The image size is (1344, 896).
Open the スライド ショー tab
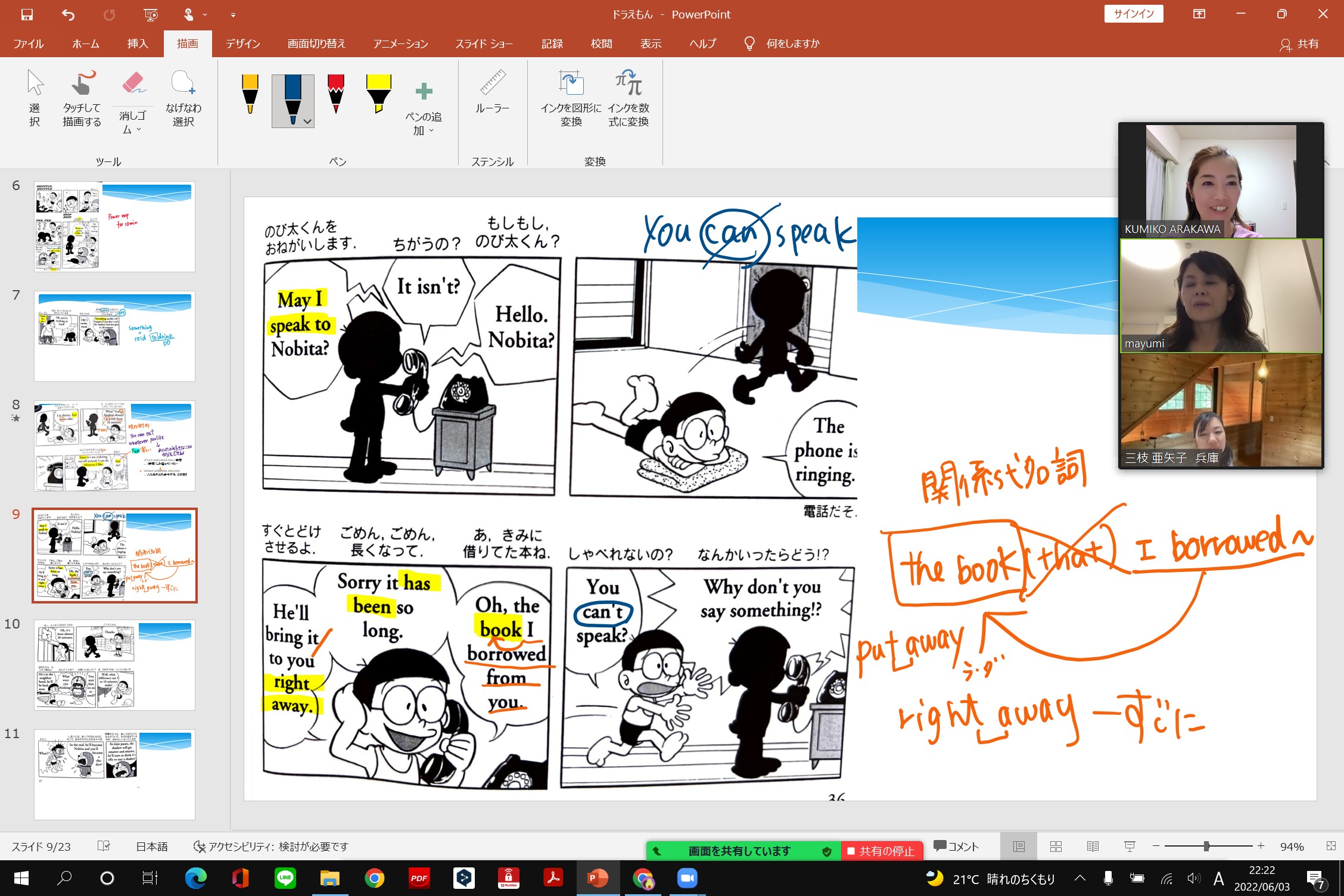[484, 43]
